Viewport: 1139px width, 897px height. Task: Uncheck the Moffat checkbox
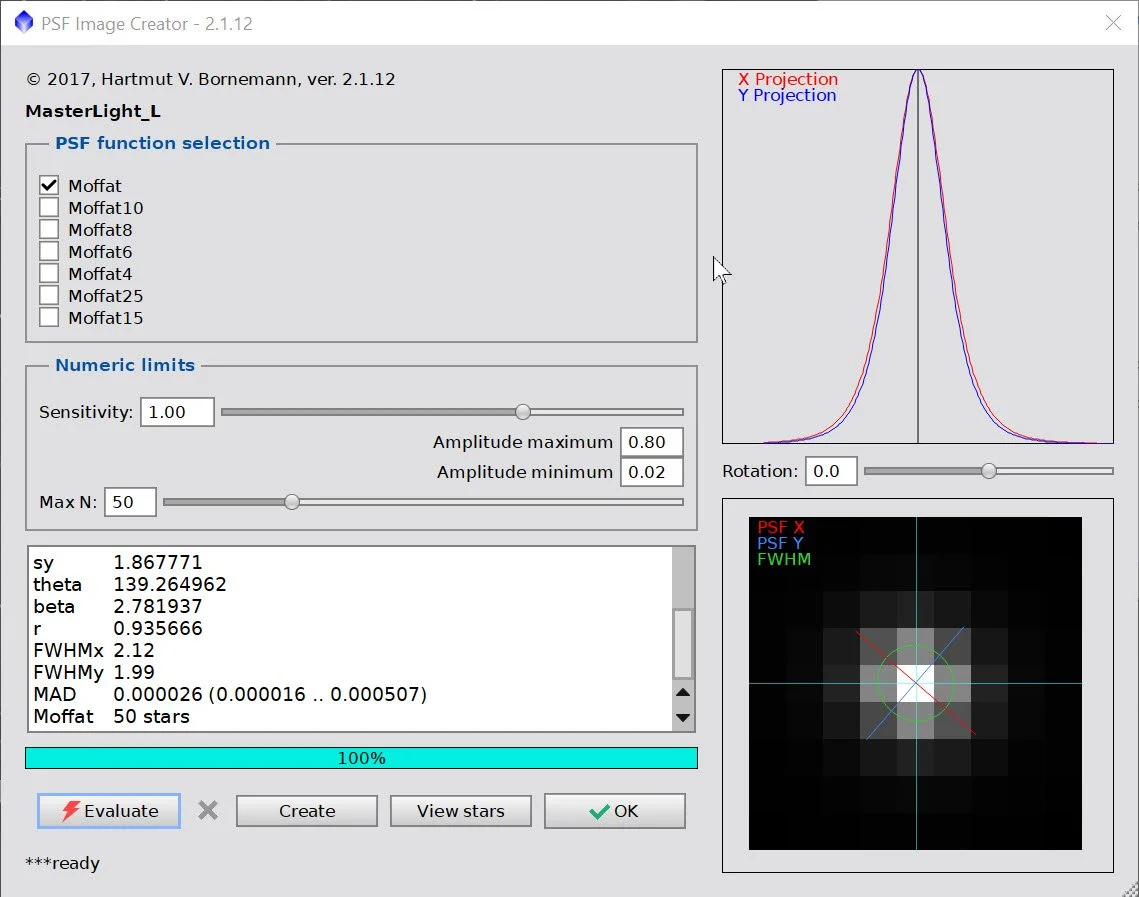pyautogui.click(x=49, y=185)
